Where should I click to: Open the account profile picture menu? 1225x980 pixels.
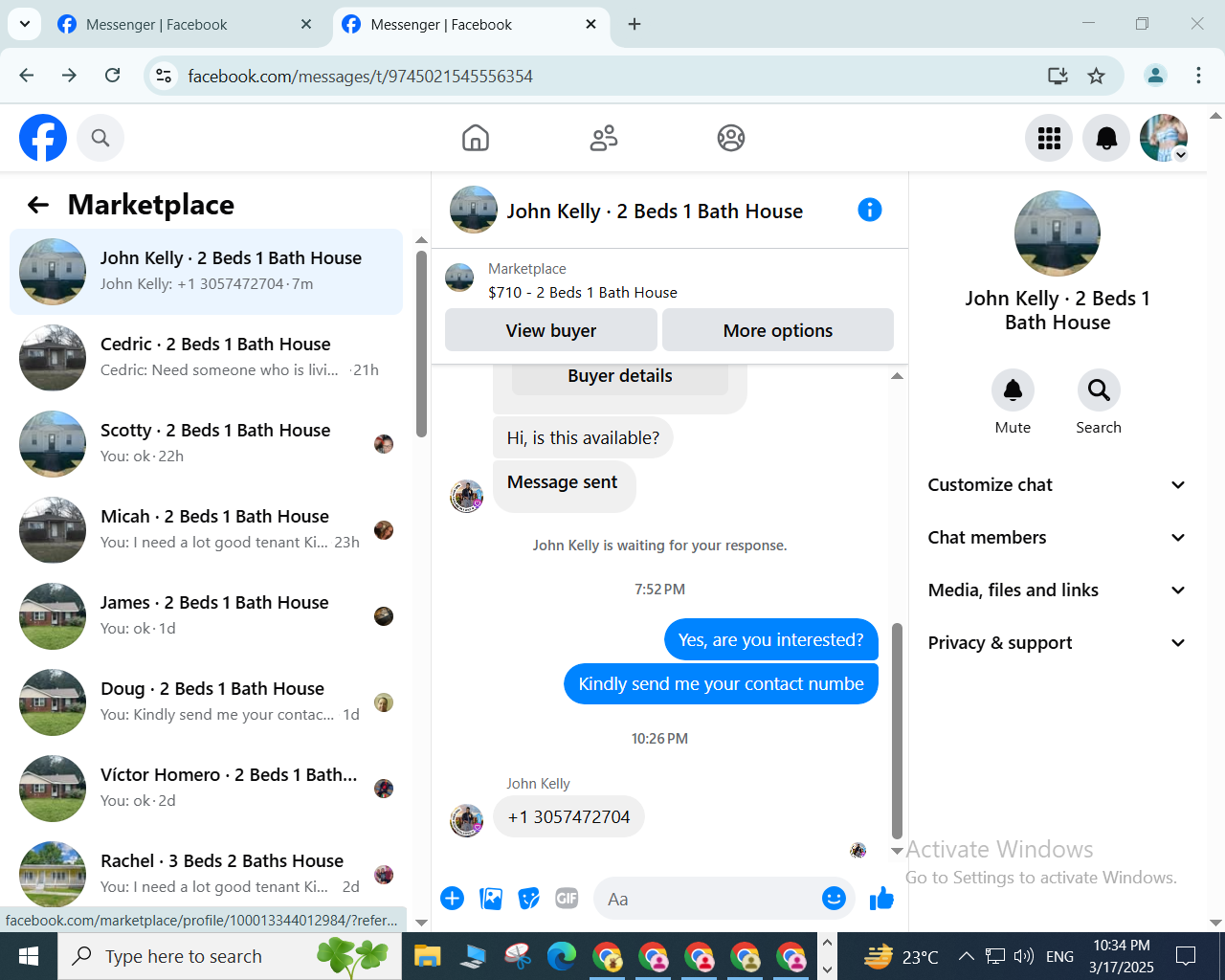1164,138
